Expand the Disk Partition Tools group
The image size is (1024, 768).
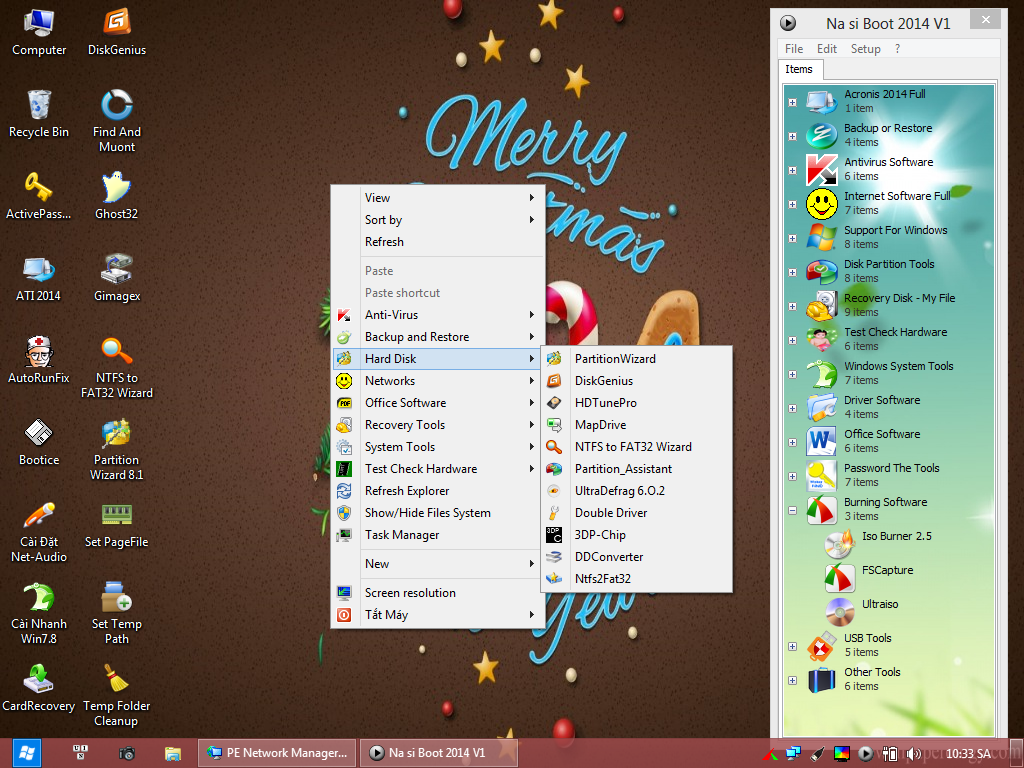pos(792,272)
